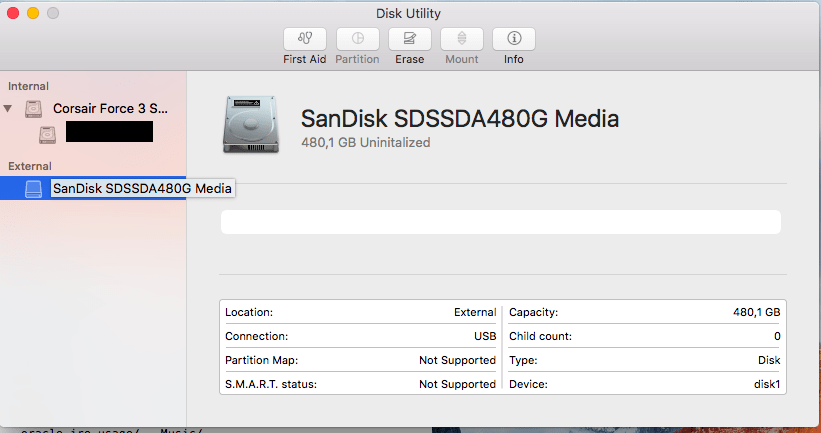Screen dimensions: 821x433
Task: Click the Device disk1 value
Action: click(x=767, y=384)
